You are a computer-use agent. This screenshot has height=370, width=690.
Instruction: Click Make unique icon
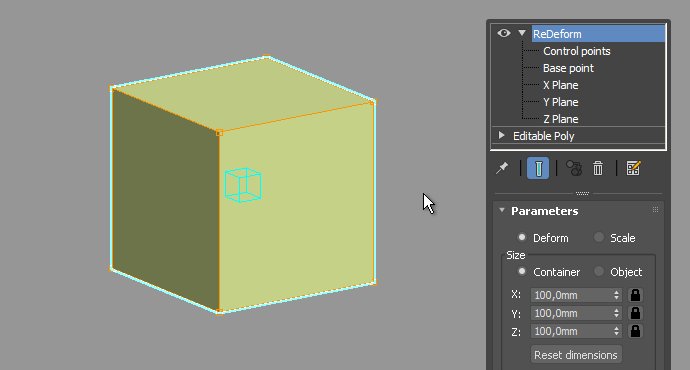573,168
